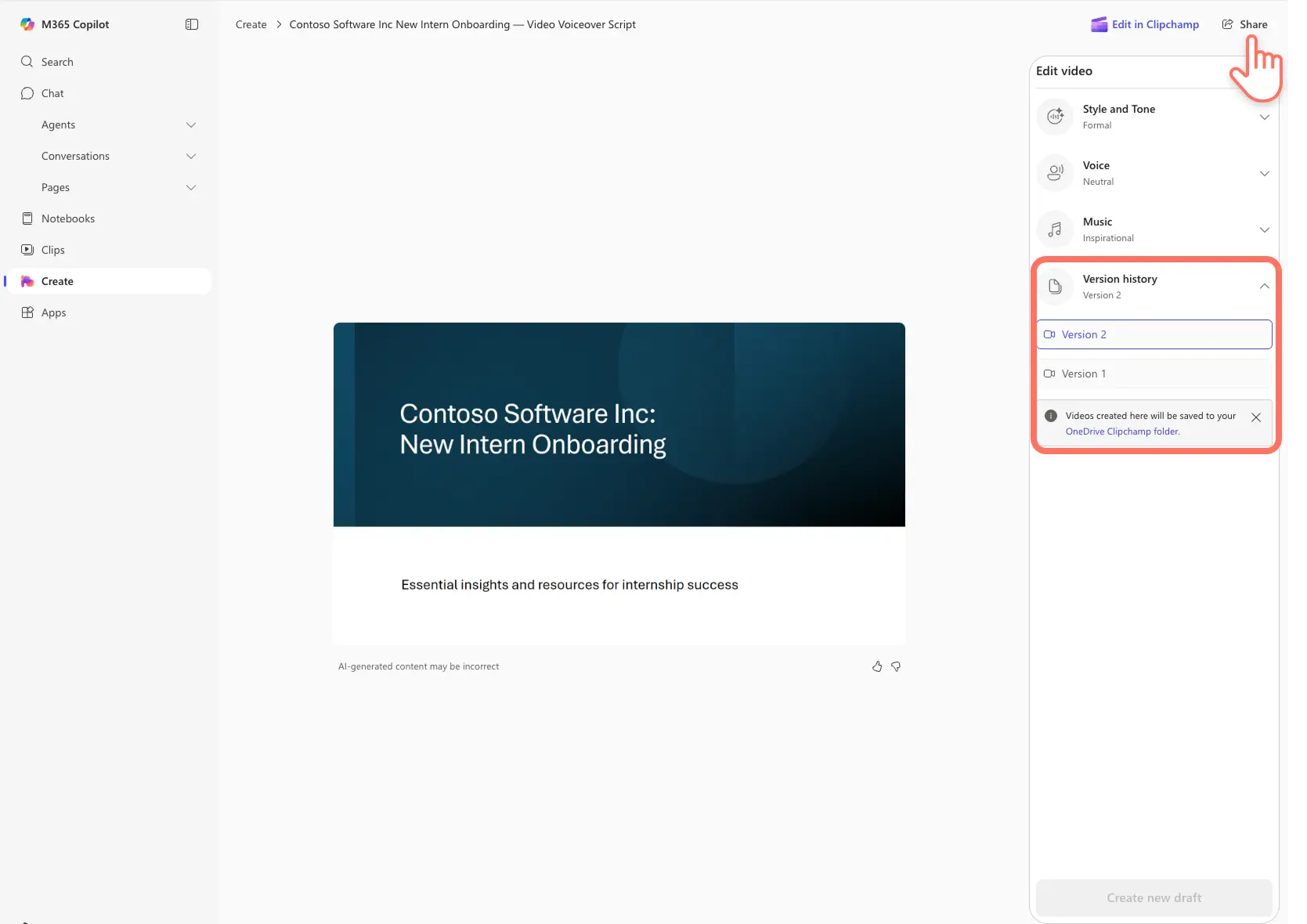This screenshot has height=924, width=1307.
Task: Collapse the sidebar with the panel icon
Action: point(192,24)
